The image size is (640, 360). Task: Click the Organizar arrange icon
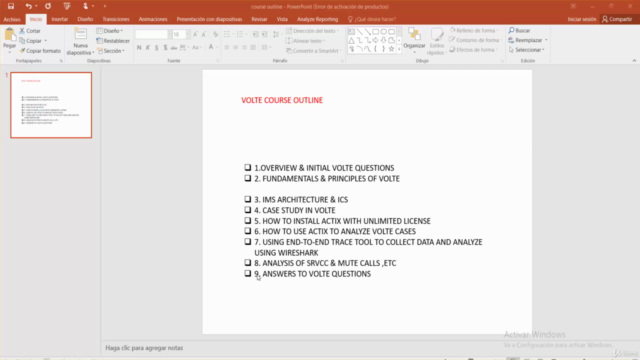[x=414, y=35]
